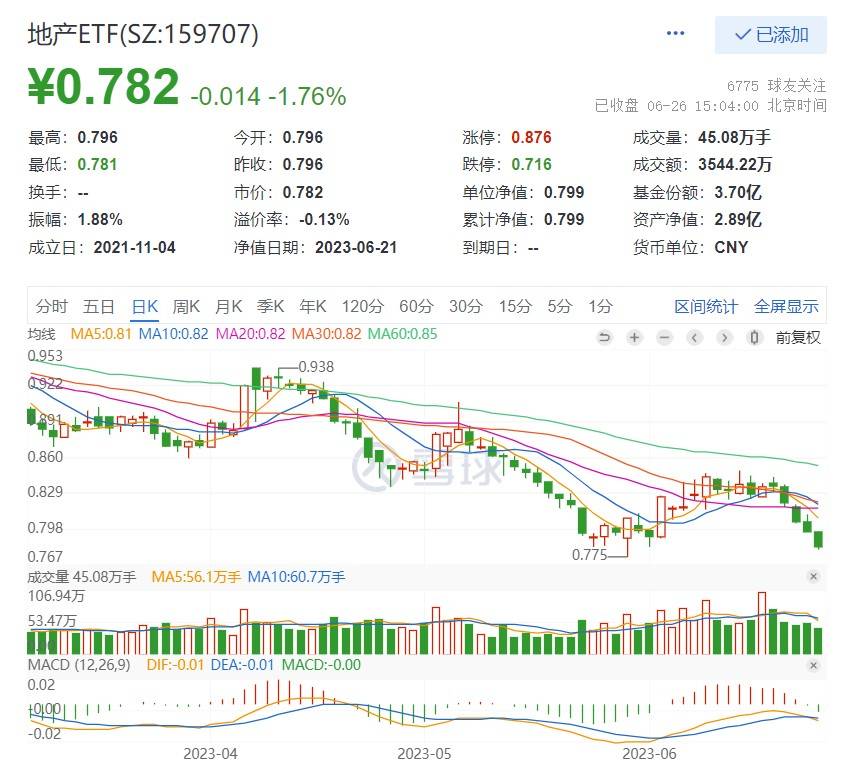Click the 溢价率 -0.13% value
Screen dimensions: 856x775
pyautogui.click(x=324, y=219)
